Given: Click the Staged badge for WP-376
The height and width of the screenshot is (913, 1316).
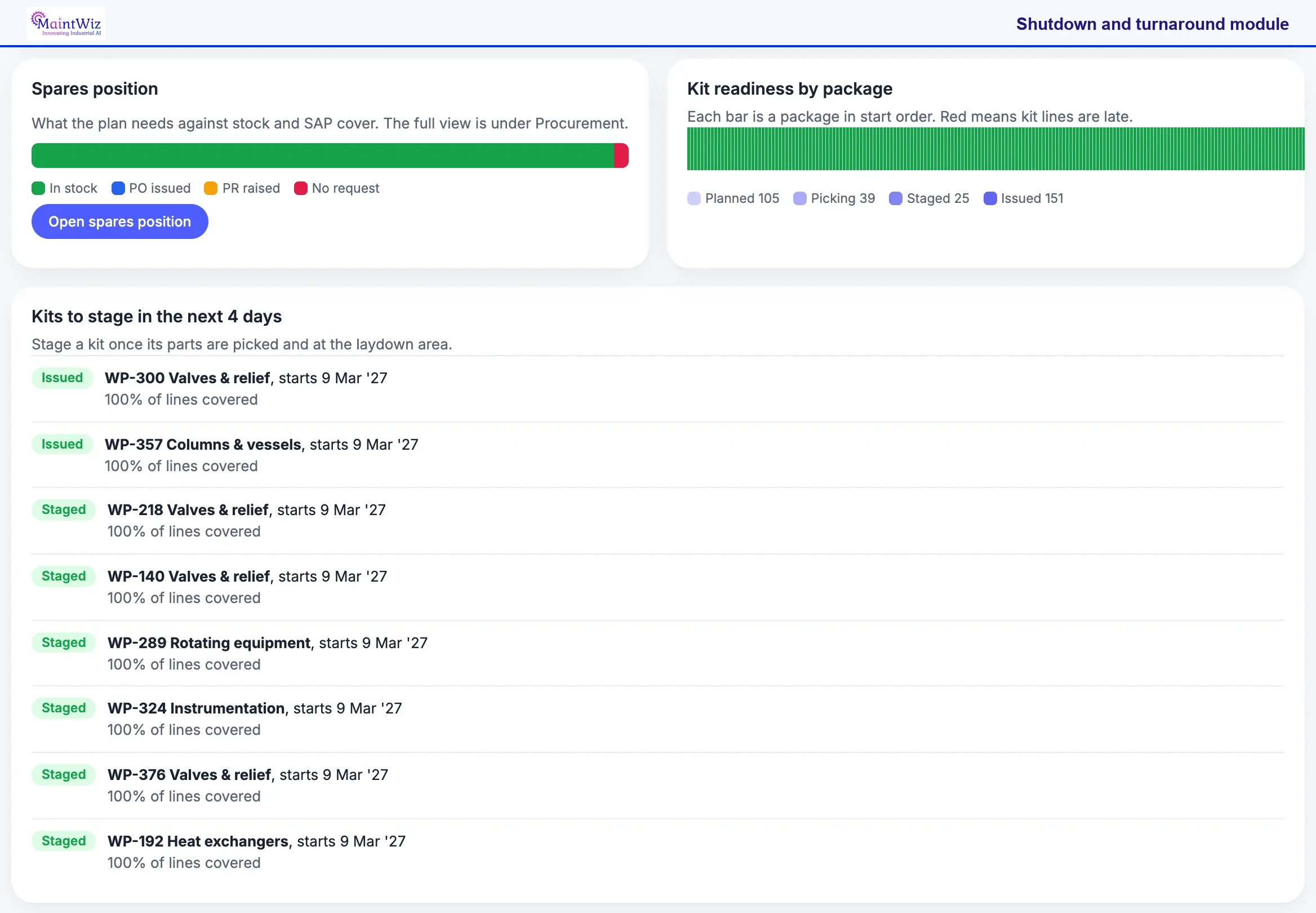Looking at the screenshot, I should [x=64, y=774].
